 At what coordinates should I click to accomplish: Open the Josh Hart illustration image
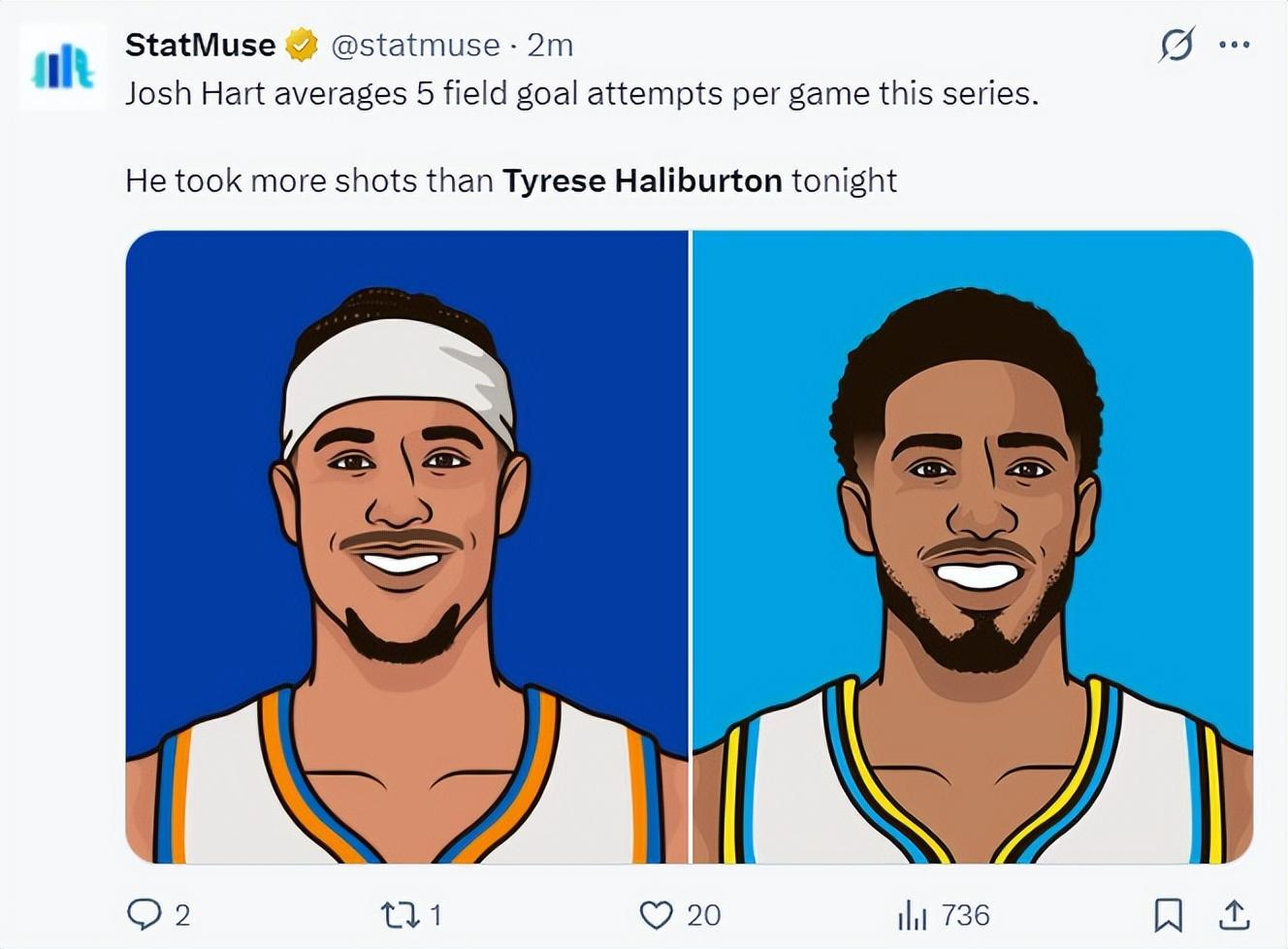pos(406,546)
